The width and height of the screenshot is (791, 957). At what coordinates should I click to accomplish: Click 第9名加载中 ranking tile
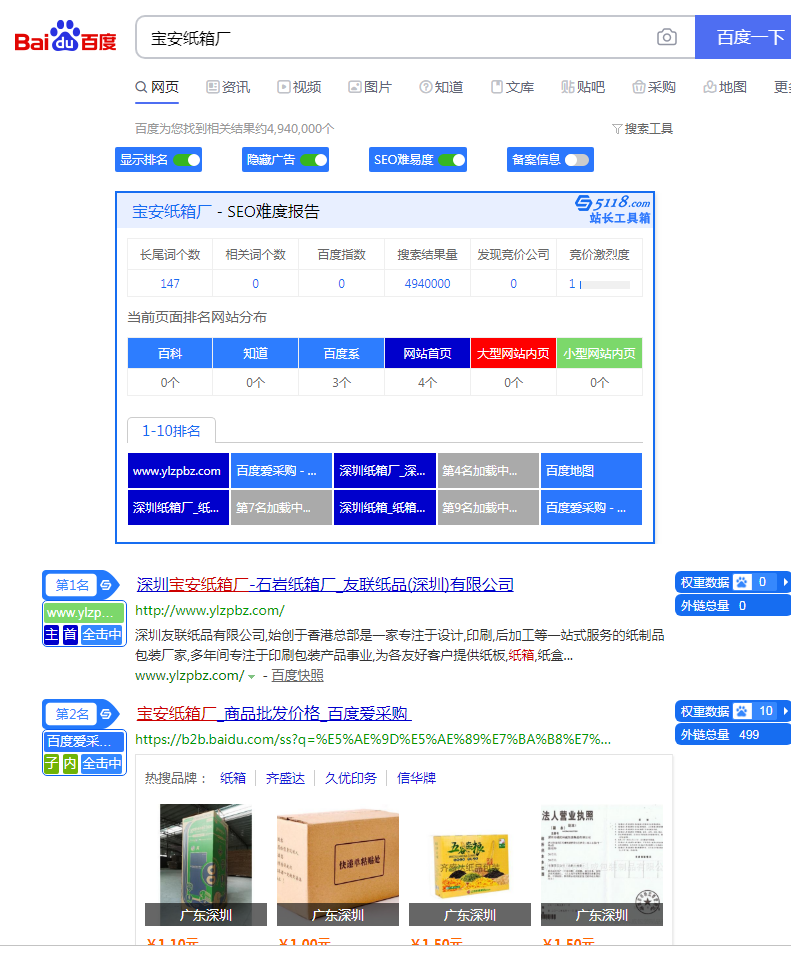(x=488, y=507)
